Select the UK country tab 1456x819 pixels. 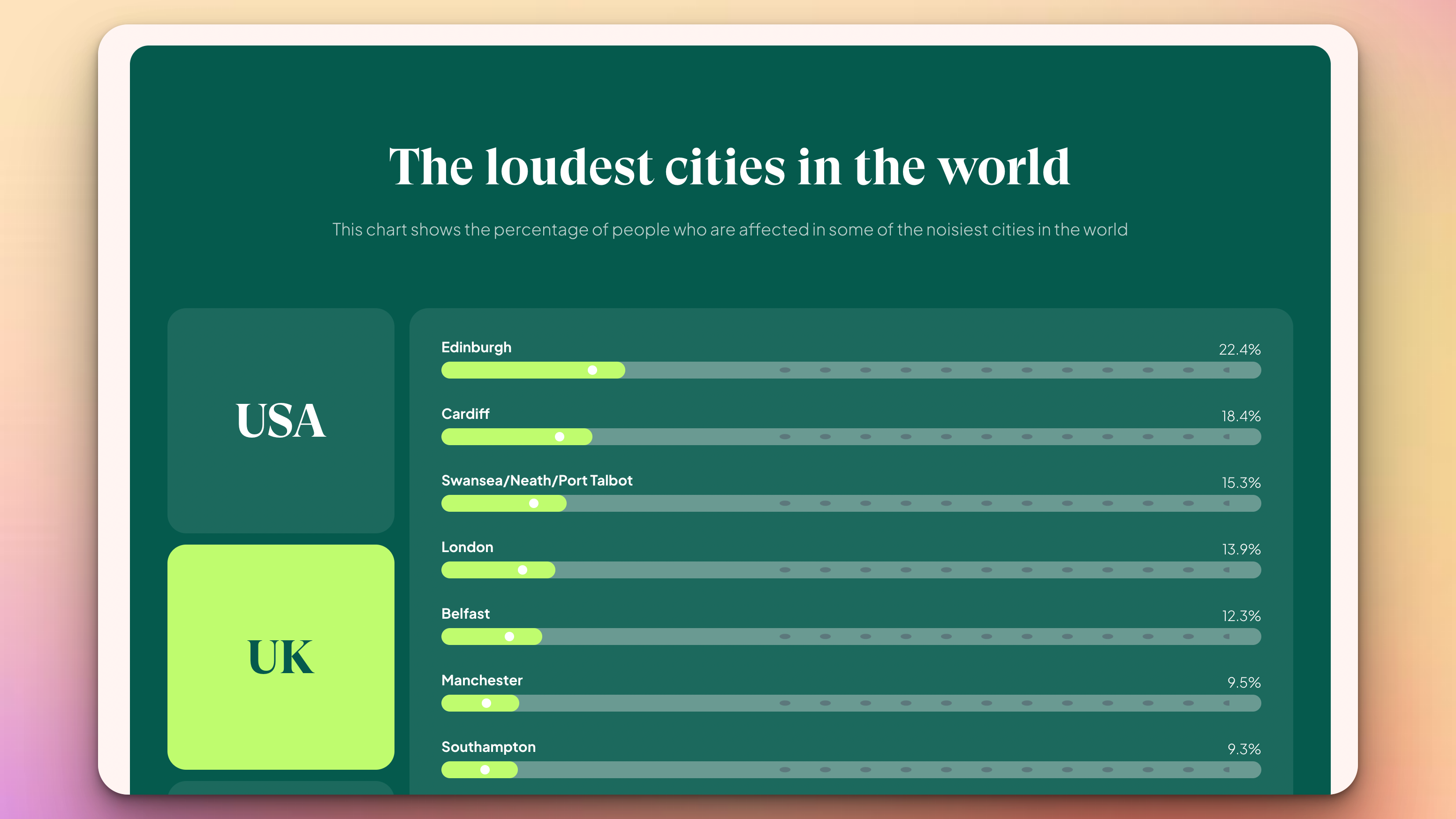pos(281,657)
